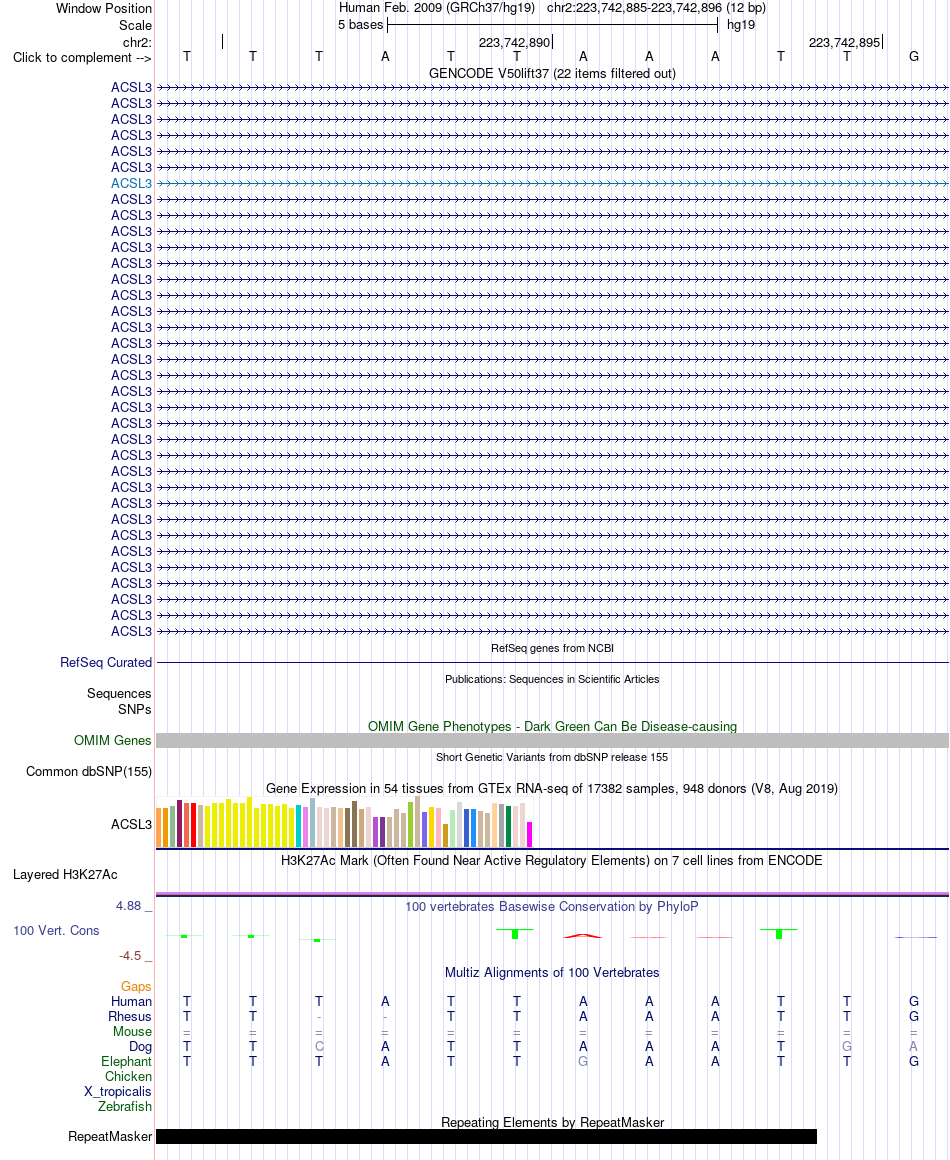
Task: Open Publications: Sequences in Scientific Articles title
Action: point(552,679)
